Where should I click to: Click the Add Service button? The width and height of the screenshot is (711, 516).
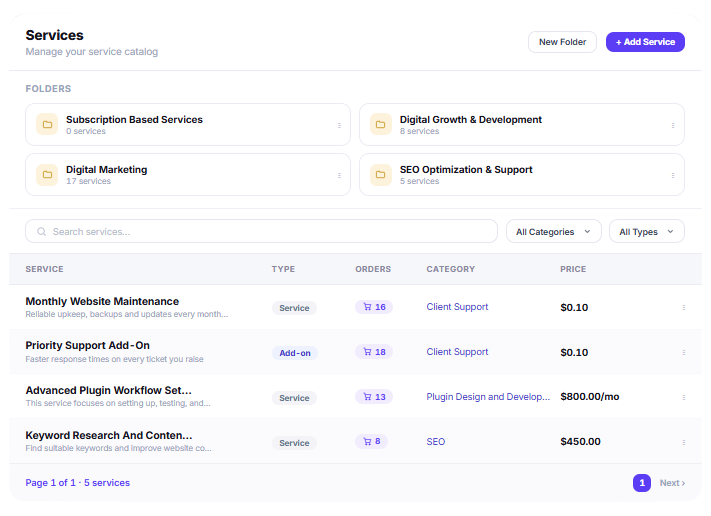[645, 42]
